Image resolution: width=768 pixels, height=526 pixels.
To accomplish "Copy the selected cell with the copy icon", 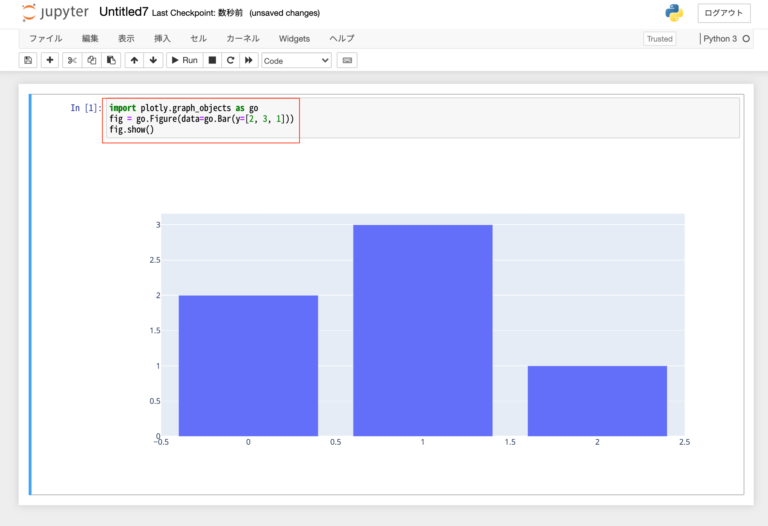I will coord(92,60).
